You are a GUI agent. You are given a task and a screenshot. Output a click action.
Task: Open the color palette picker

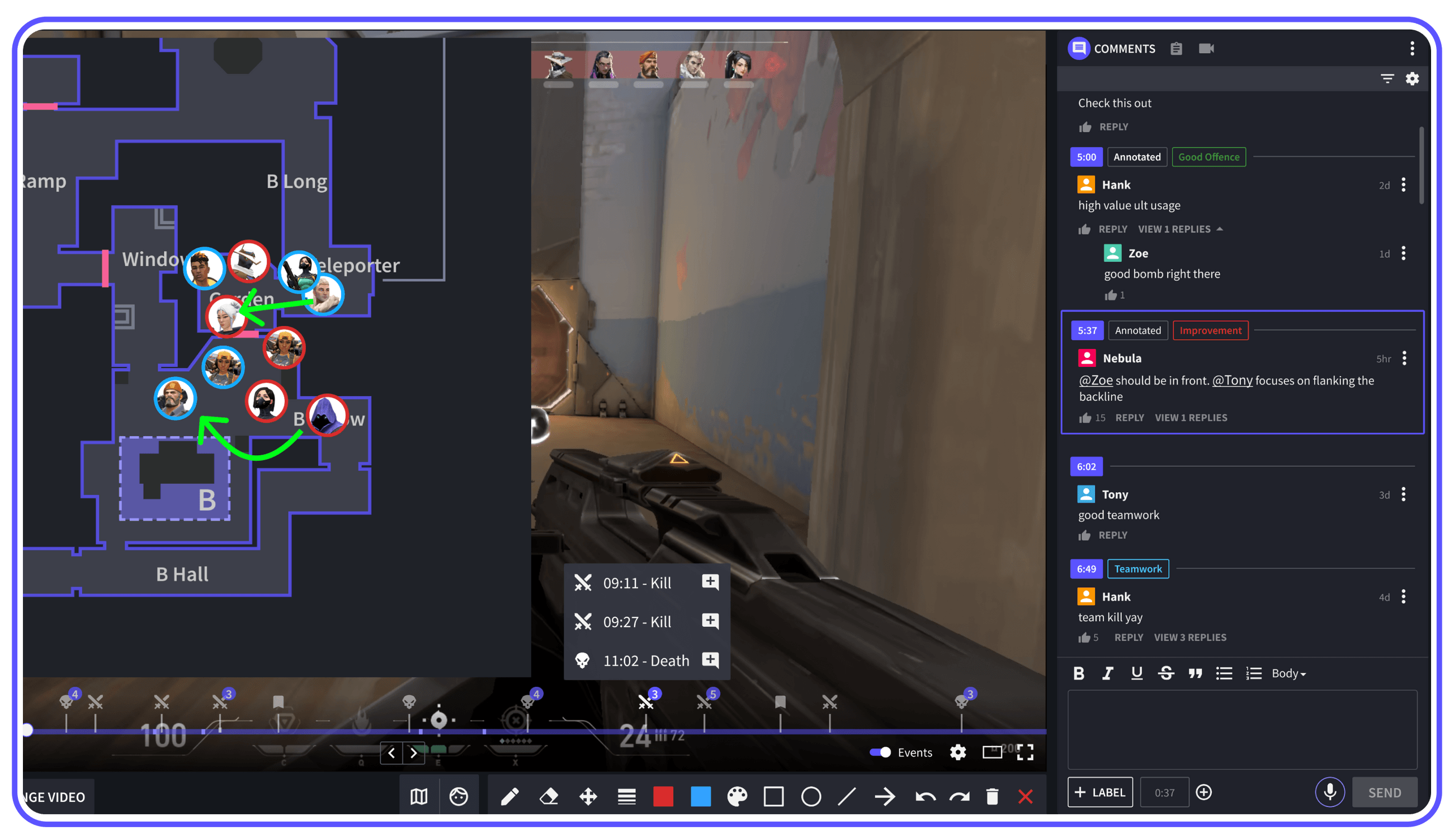coord(737,797)
